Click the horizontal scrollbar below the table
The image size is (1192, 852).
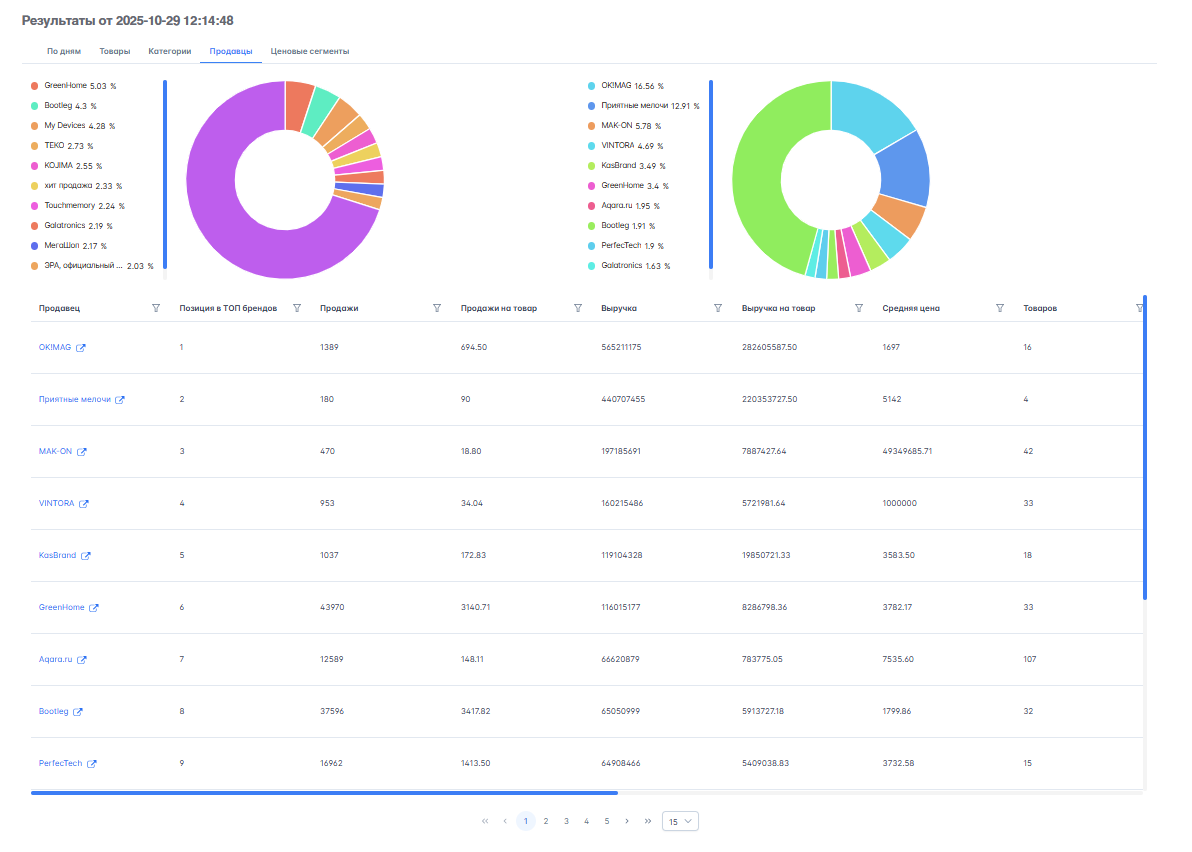point(324,793)
